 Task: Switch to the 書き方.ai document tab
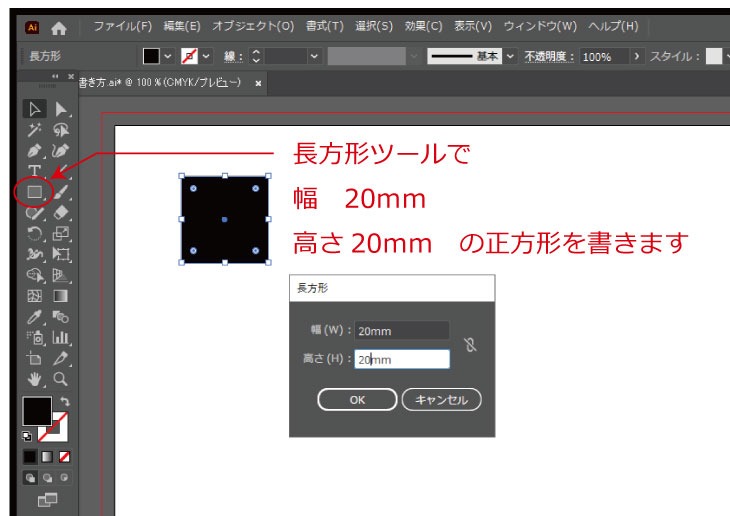tap(160, 82)
